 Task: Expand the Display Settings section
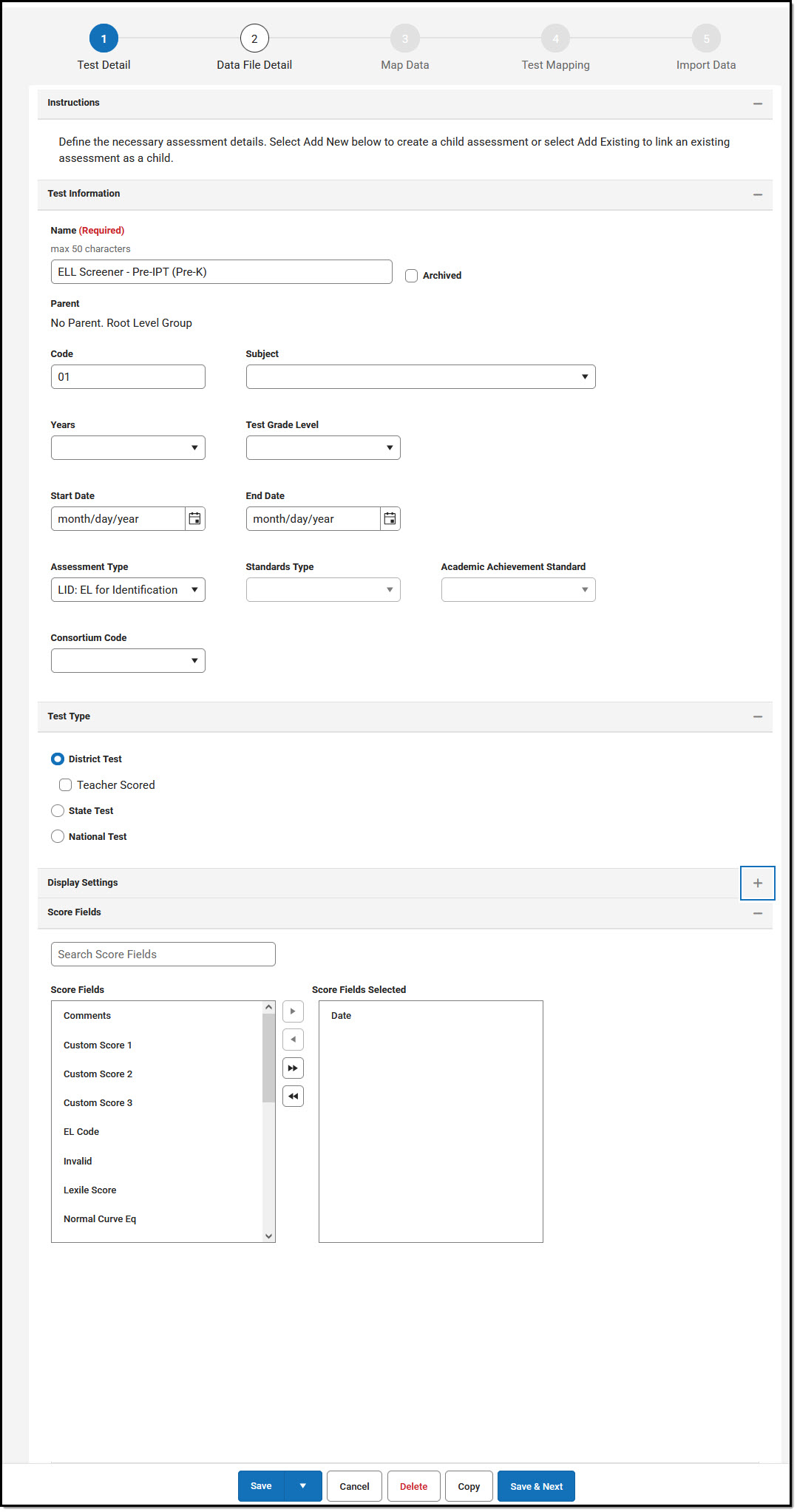click(757, 883)
